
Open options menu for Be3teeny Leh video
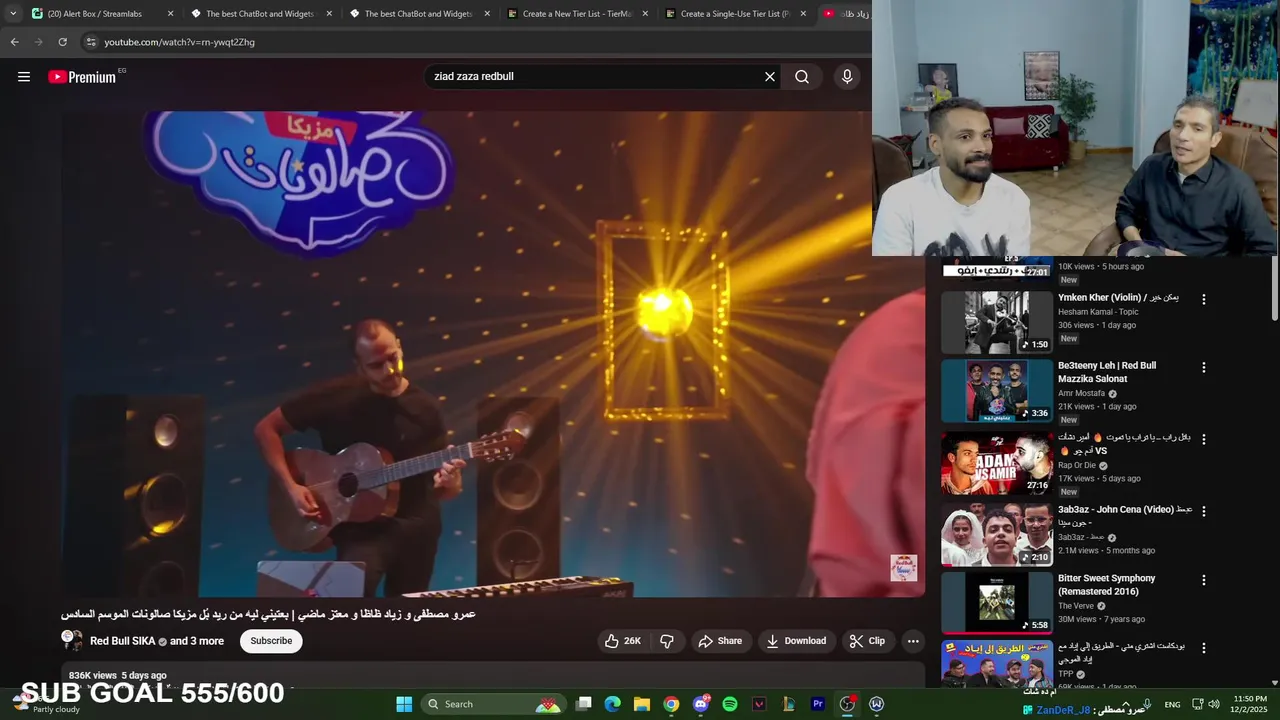[x=1204, y=367]
